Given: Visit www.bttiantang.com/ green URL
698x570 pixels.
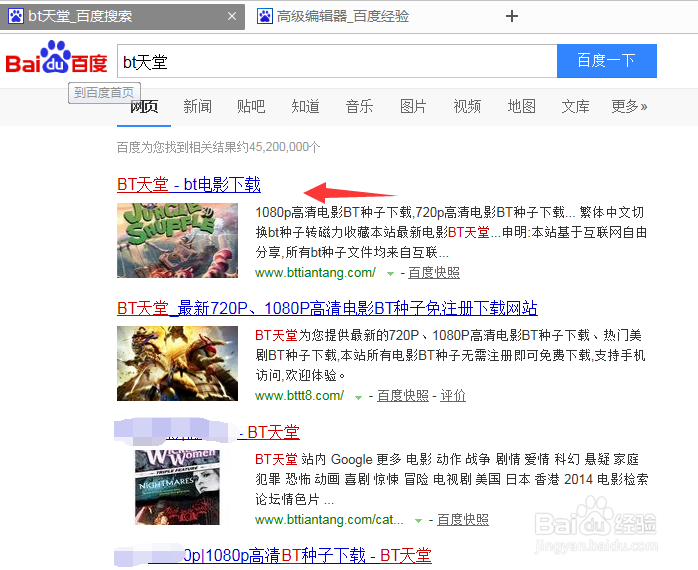Looking at the screenshot, I should click(x=315, y=273).
